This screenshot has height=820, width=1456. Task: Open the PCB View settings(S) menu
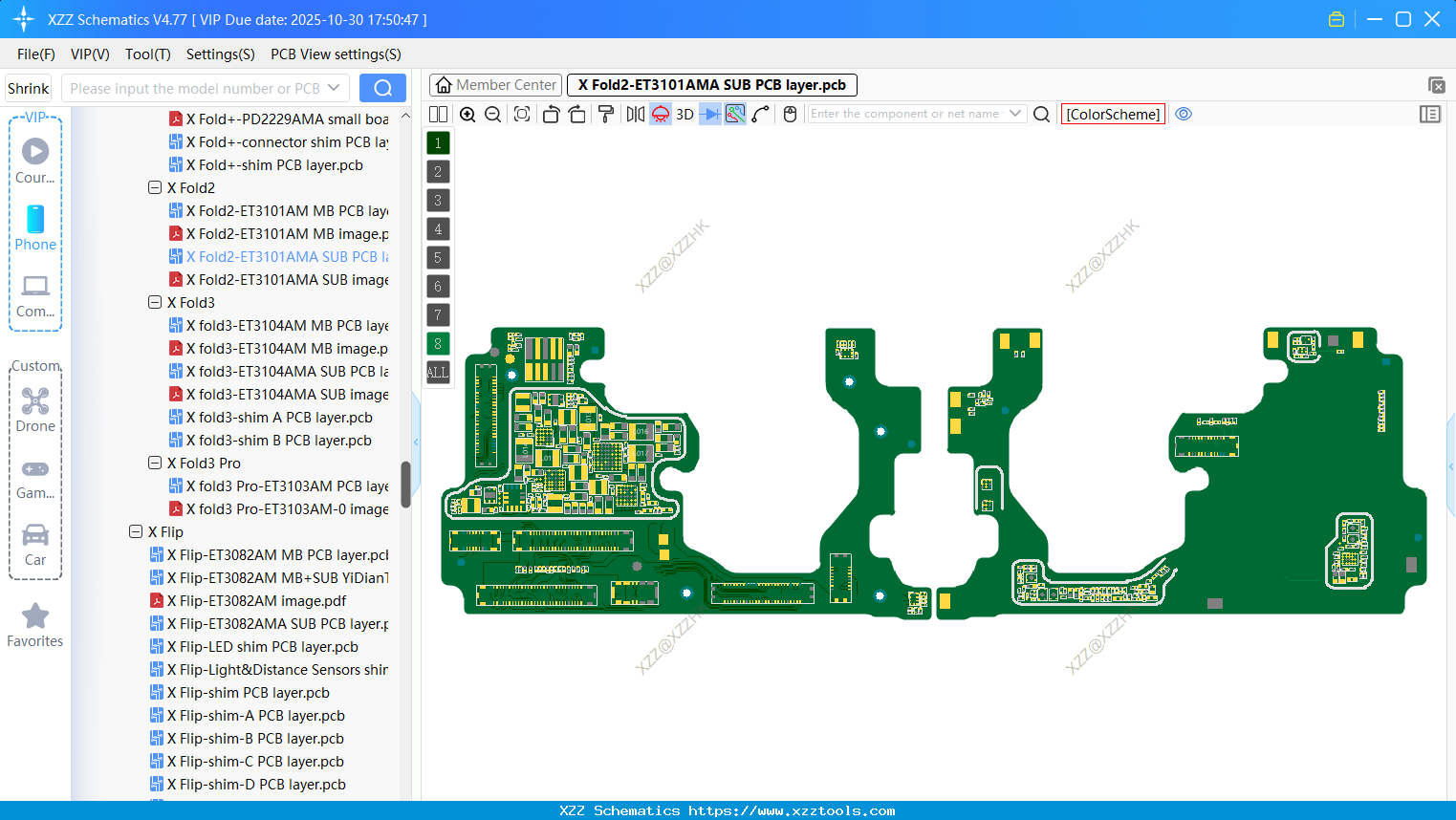pyautogui.click(x=335, y=54)
